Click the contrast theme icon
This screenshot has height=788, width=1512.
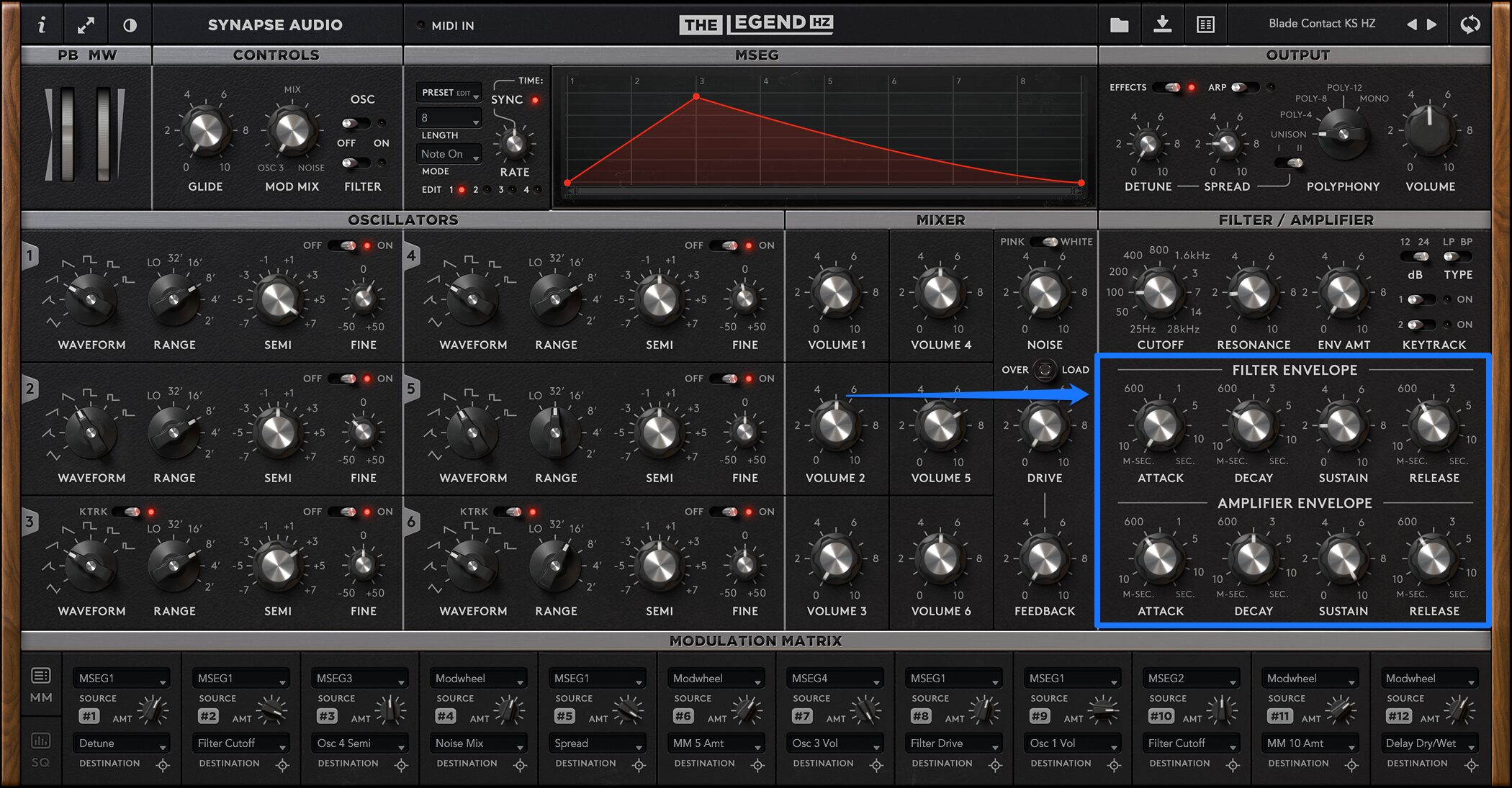(130, 25)
